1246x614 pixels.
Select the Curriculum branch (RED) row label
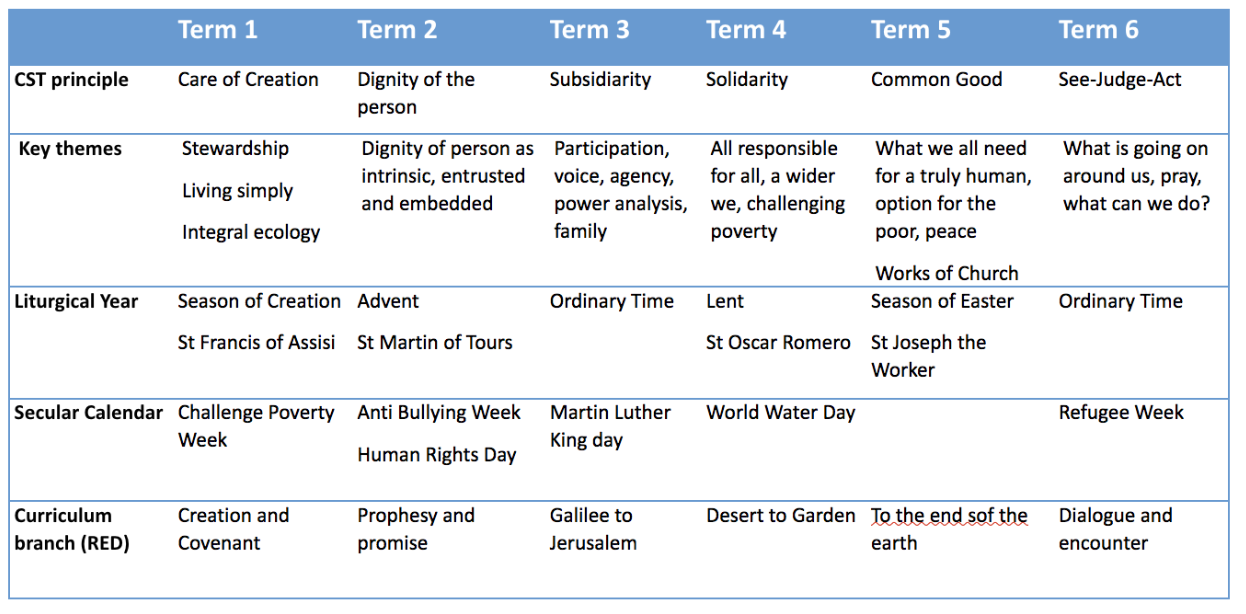click(72, 530)
